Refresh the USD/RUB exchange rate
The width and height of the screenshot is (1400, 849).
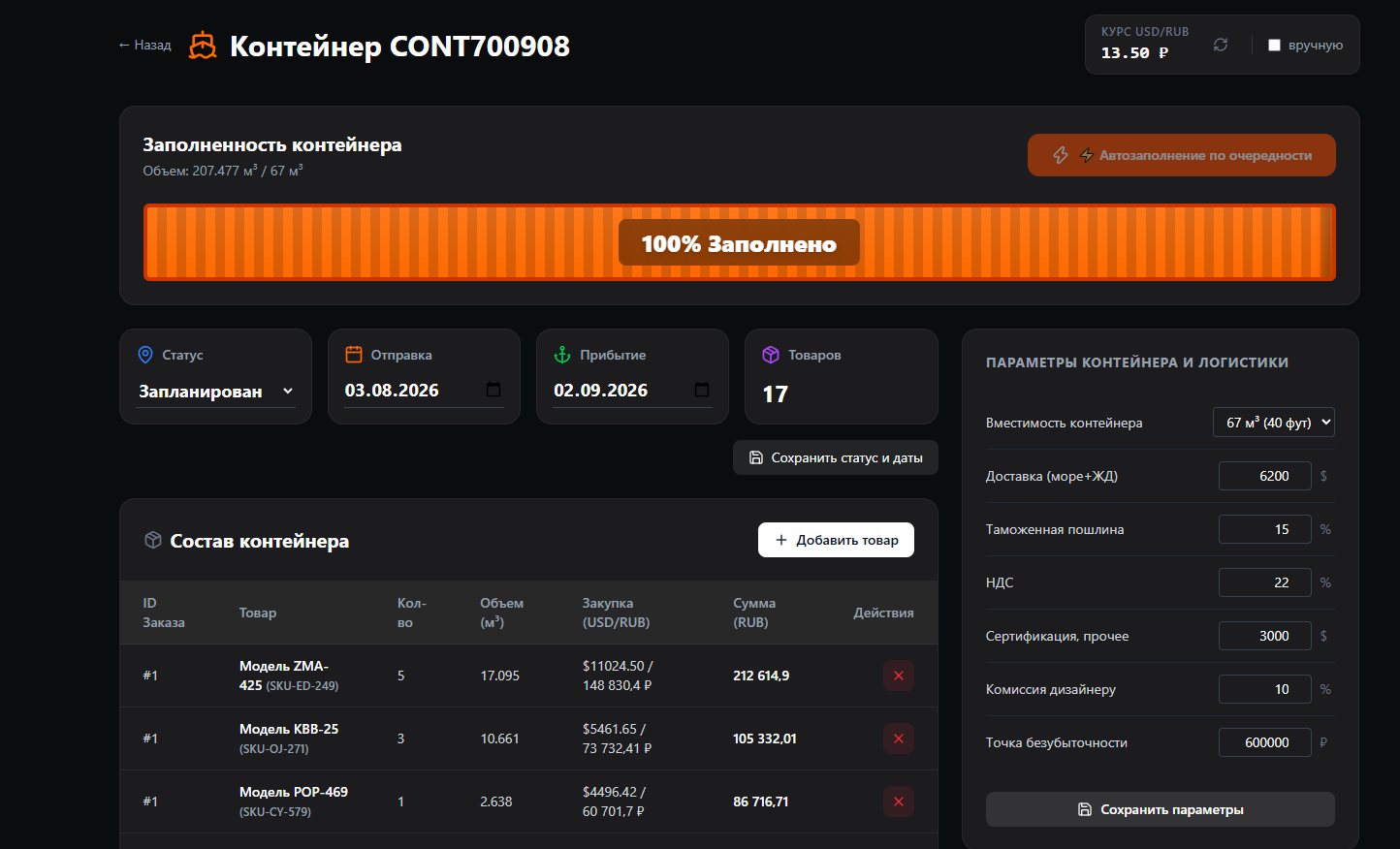[1221, 45]
